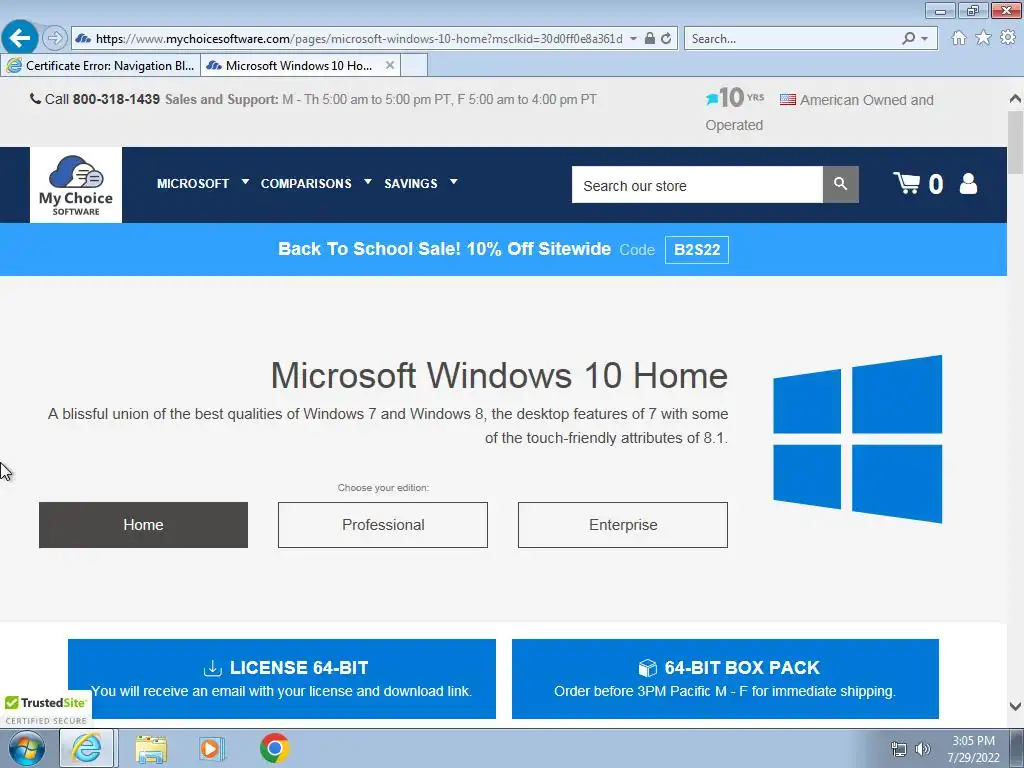Open Windows Explorer folder taskbar icon

tap(151, 749)
